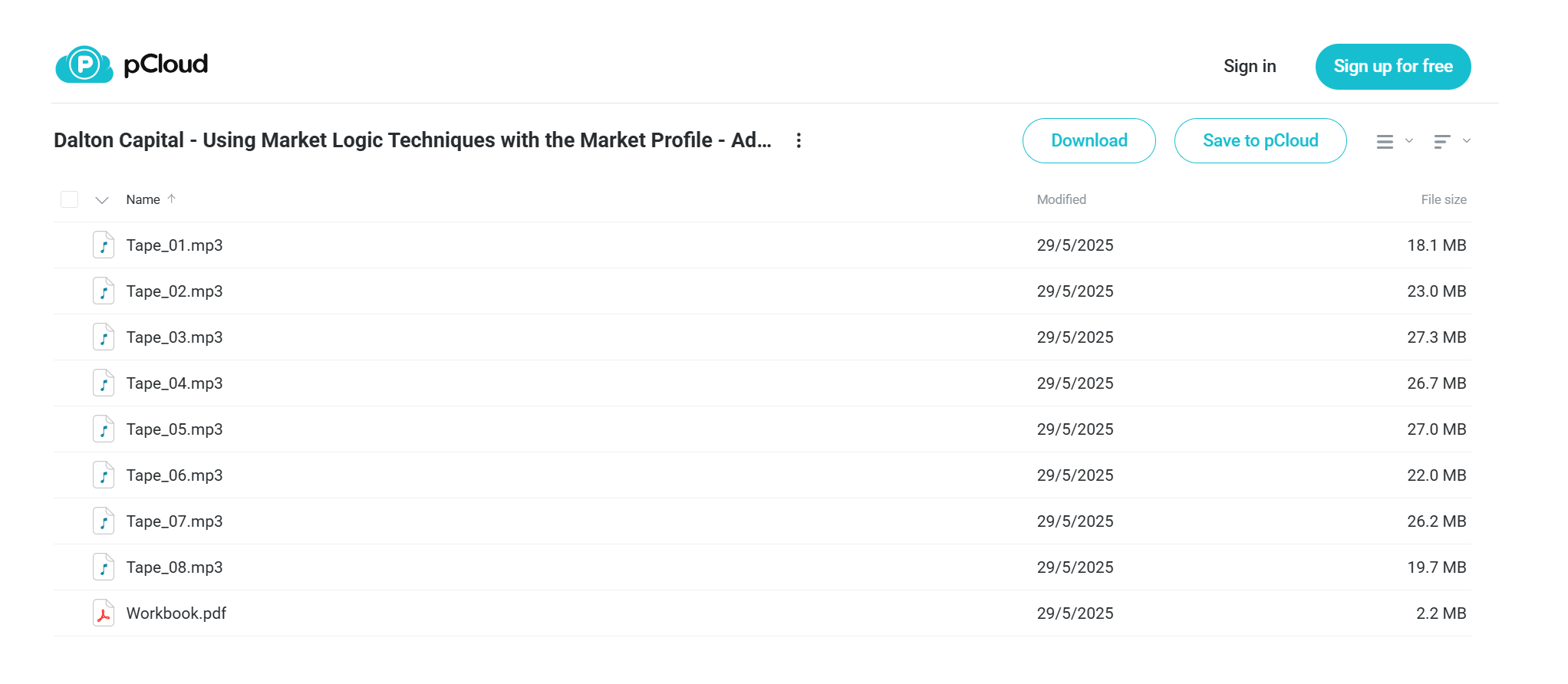The image size is (1568, 684).
Task: Click the Workbook.pdf PDF file icon
Action: (x=104, y=613)
